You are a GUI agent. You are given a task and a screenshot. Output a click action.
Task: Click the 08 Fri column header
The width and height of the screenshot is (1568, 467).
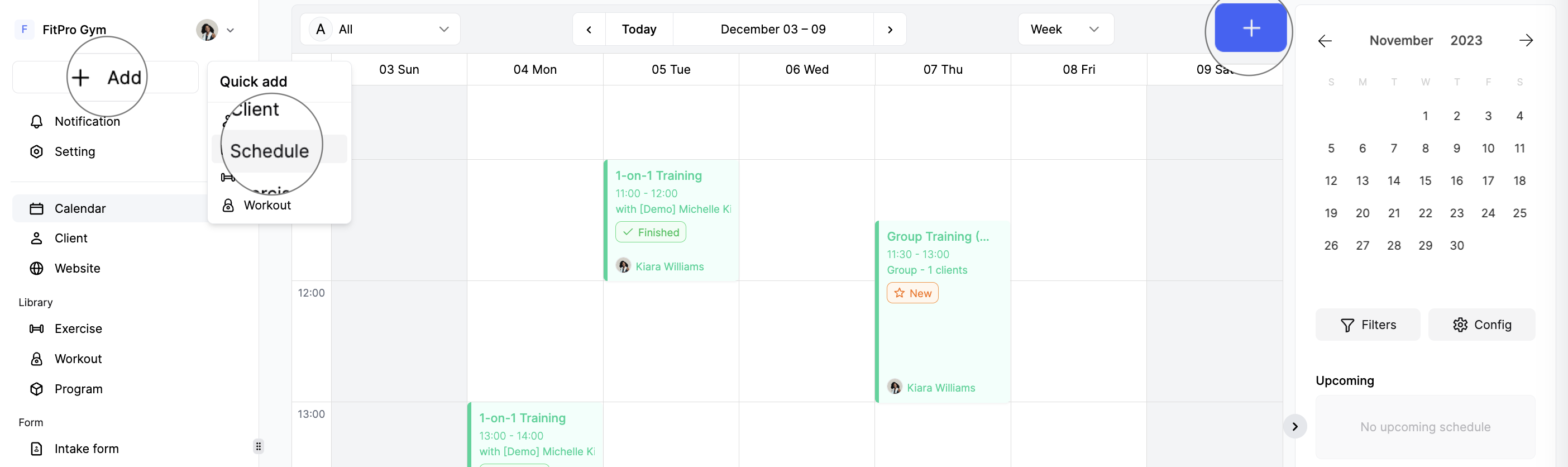click(x=1079, y=69)
